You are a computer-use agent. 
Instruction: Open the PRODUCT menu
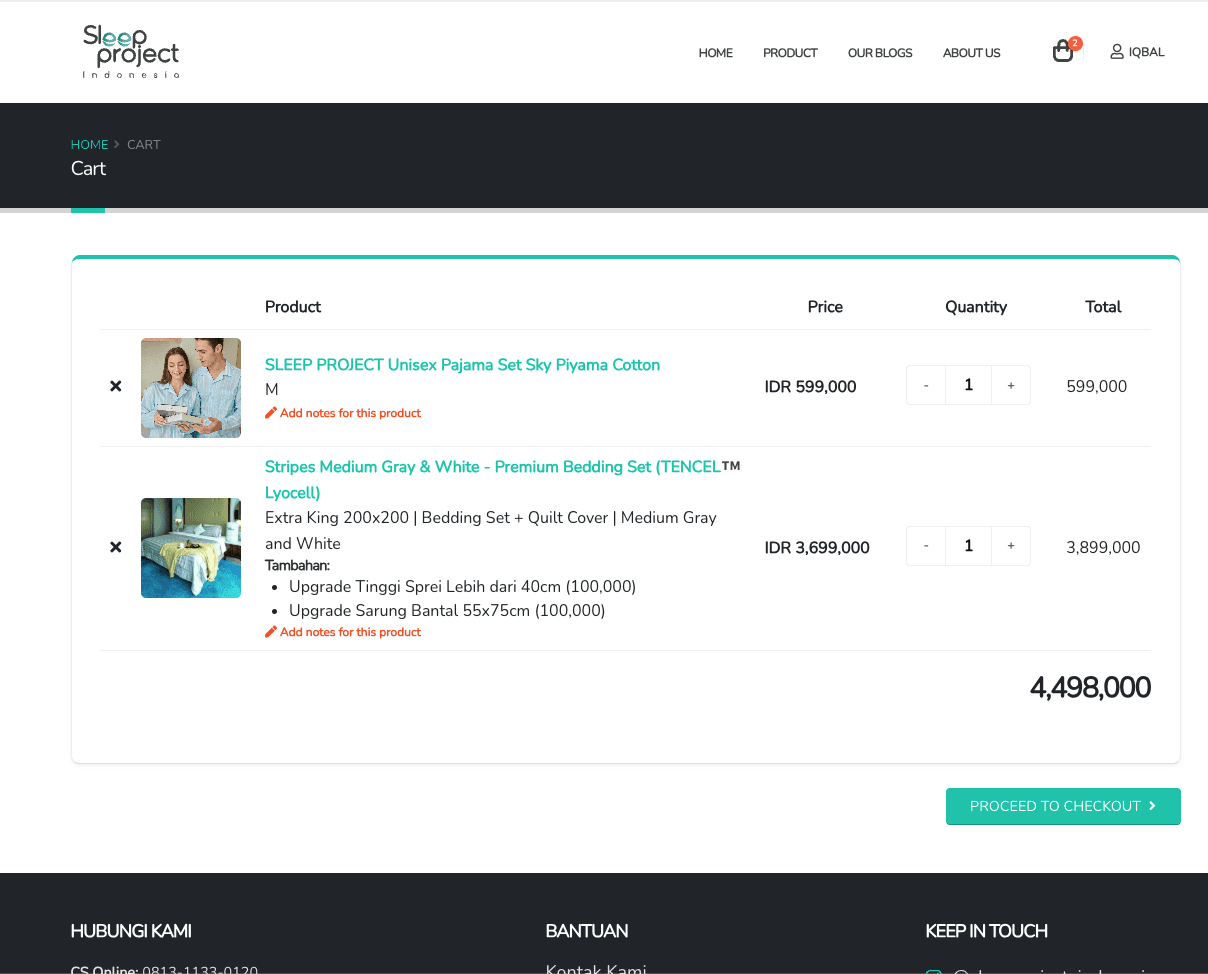790,53
